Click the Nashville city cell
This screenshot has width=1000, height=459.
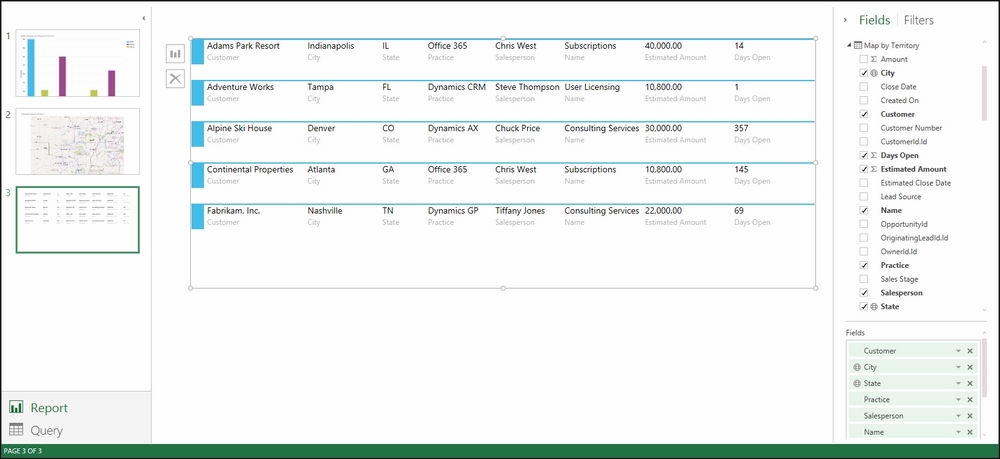point(325,210)
